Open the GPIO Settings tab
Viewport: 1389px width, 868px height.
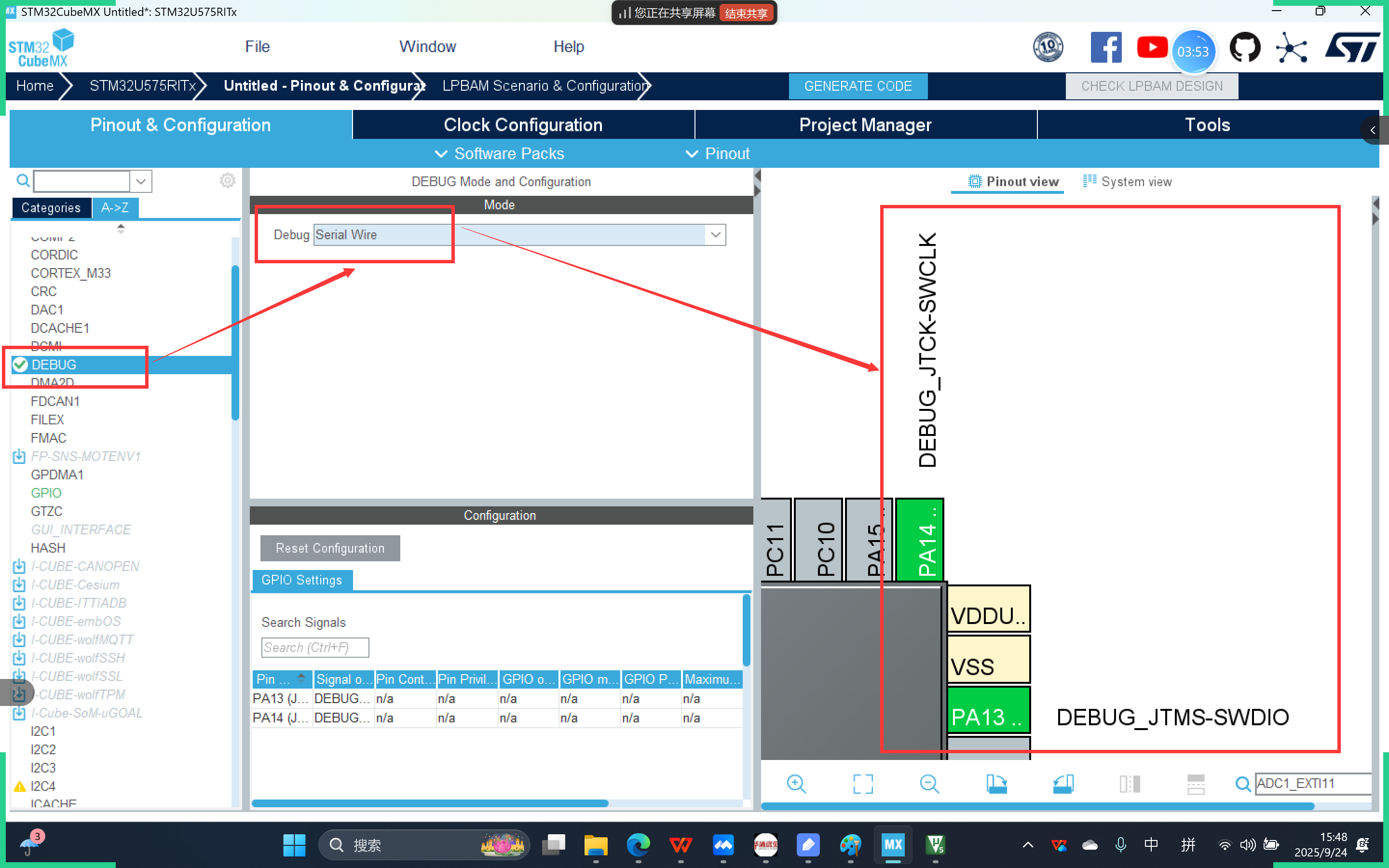coord(301,580)
